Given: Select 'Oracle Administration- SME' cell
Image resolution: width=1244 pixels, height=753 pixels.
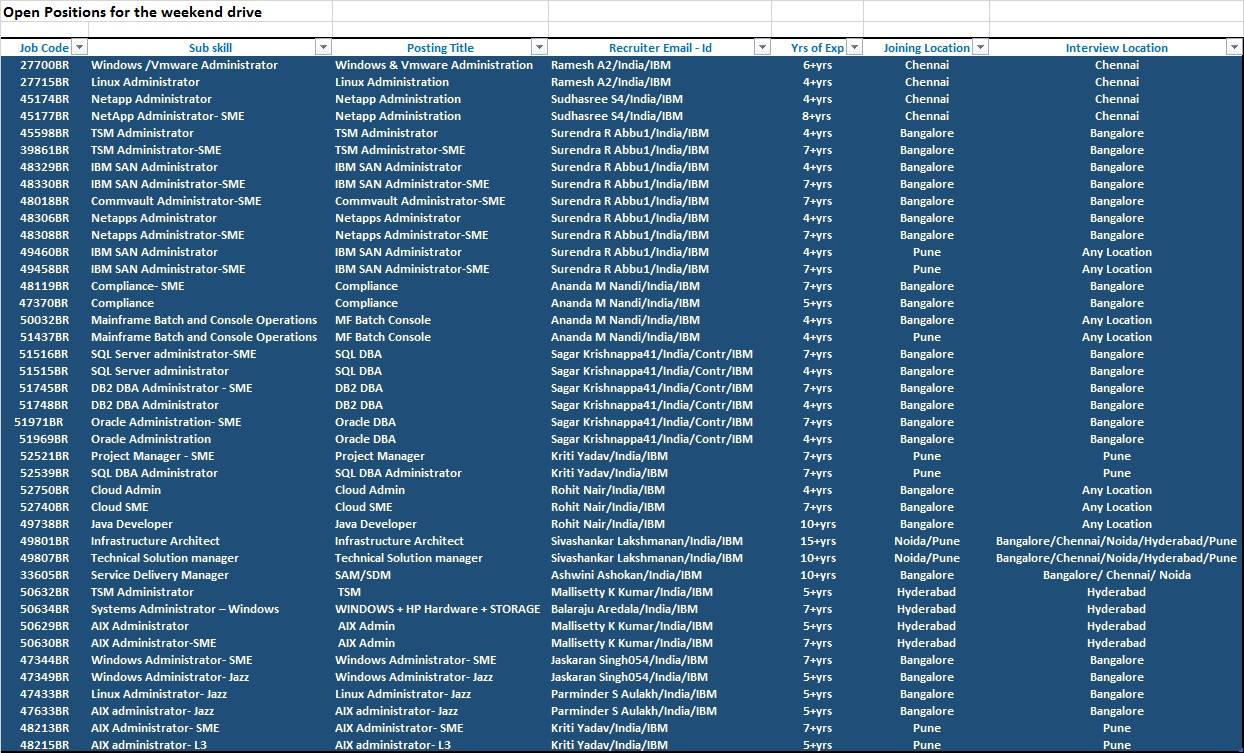Looking at the screenshot, I should tap(166, 422).
